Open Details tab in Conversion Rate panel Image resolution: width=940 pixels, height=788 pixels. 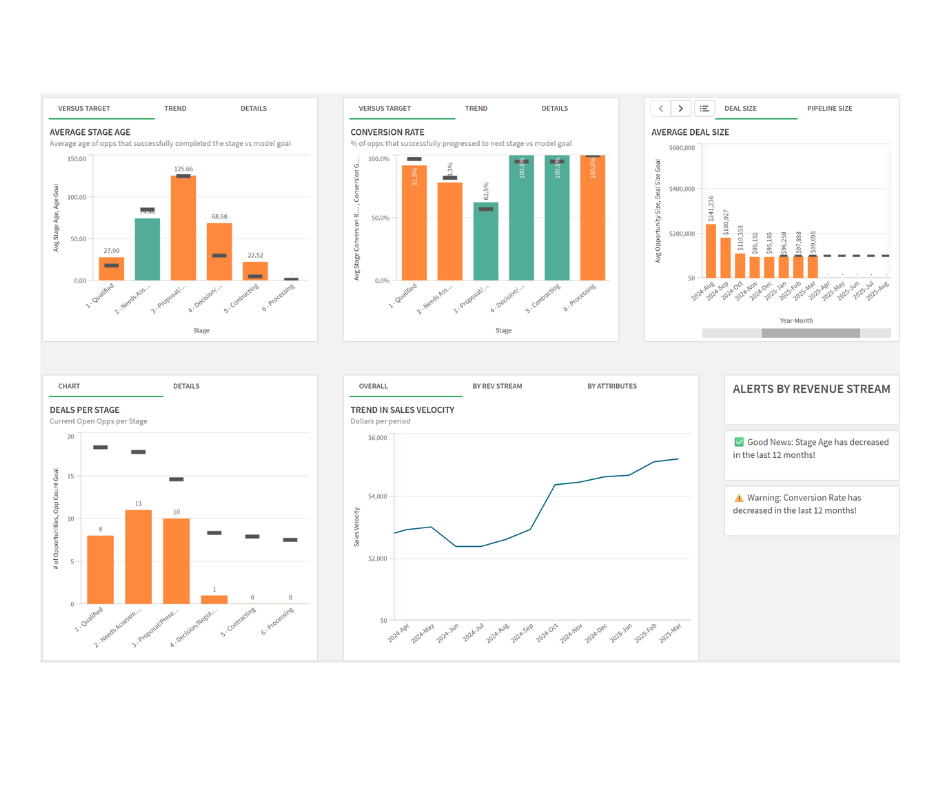(x=554, y=108)
